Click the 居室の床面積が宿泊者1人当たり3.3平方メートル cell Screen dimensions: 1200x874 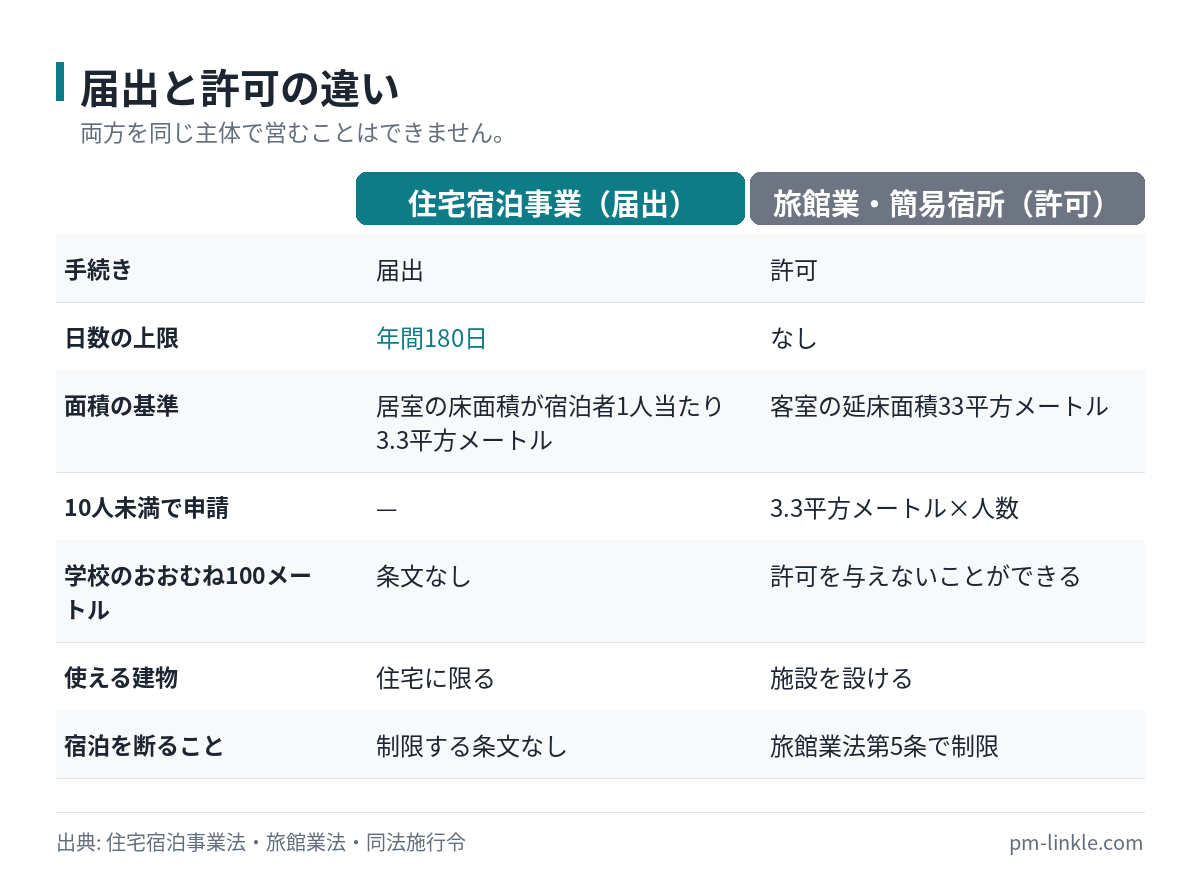(x=549, y=422)
